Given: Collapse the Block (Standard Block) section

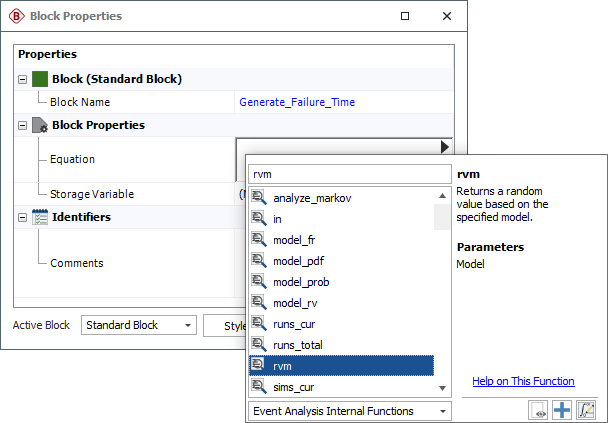Looking at the screenshot, I should pyautogui.click(x=24, y=79).
